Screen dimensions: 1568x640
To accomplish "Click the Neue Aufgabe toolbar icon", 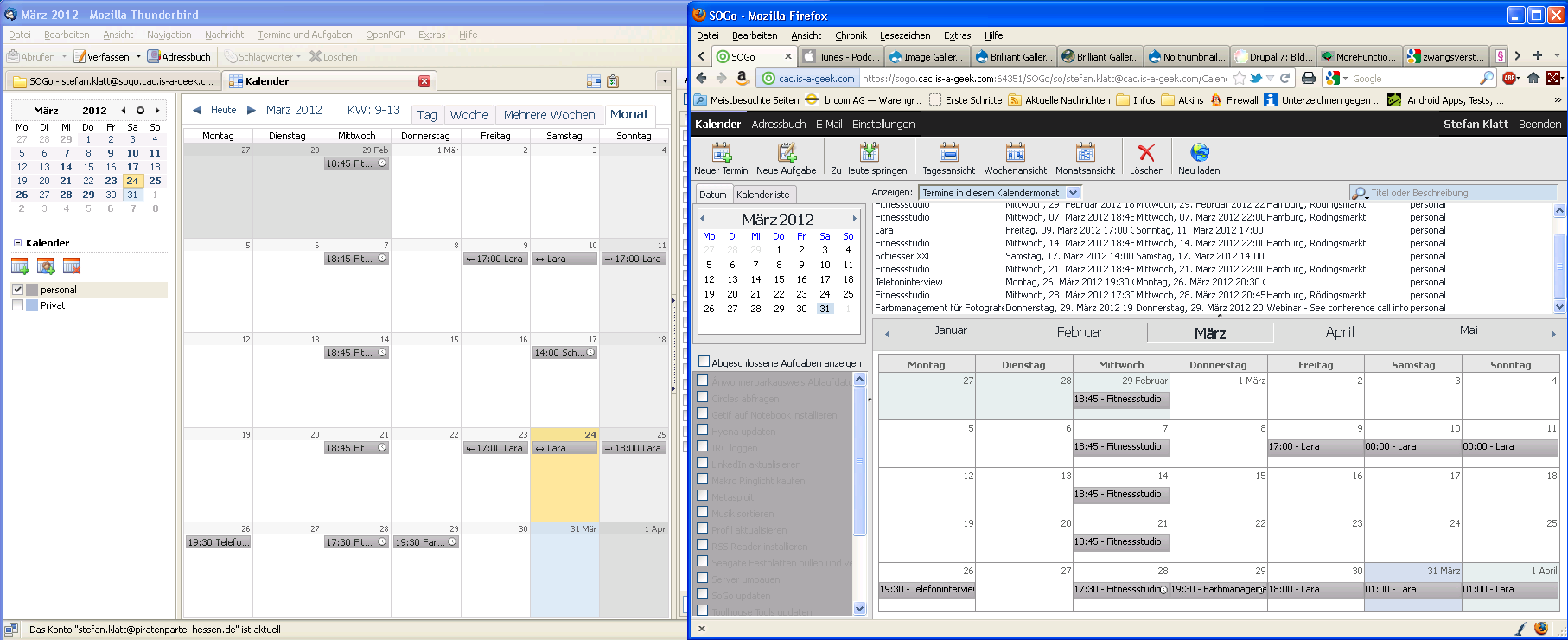I will click(x=786, y=153).
